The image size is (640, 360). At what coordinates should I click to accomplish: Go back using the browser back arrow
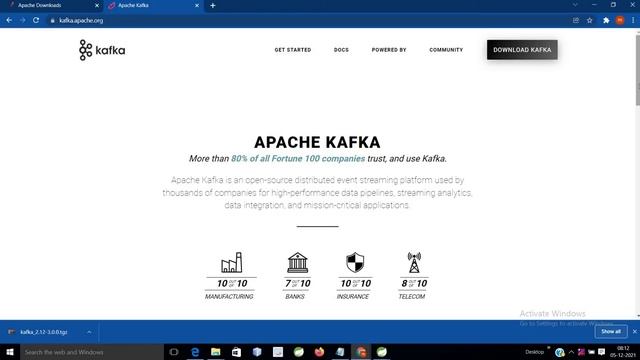coord(9,20)
